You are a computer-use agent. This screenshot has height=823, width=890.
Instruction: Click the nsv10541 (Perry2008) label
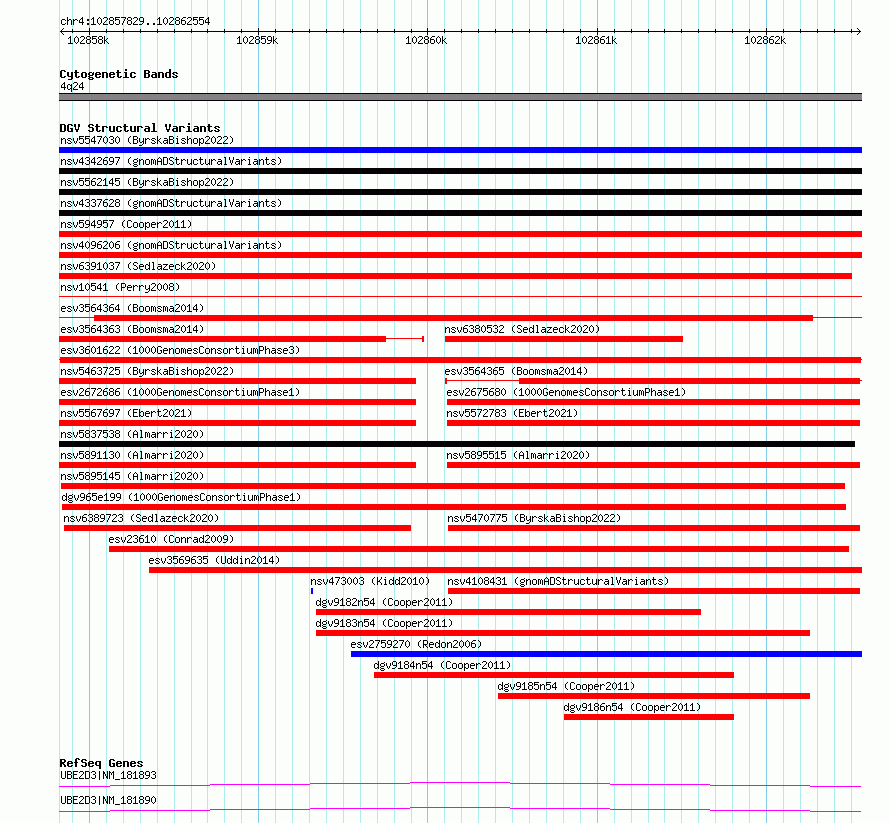[120, 287]
